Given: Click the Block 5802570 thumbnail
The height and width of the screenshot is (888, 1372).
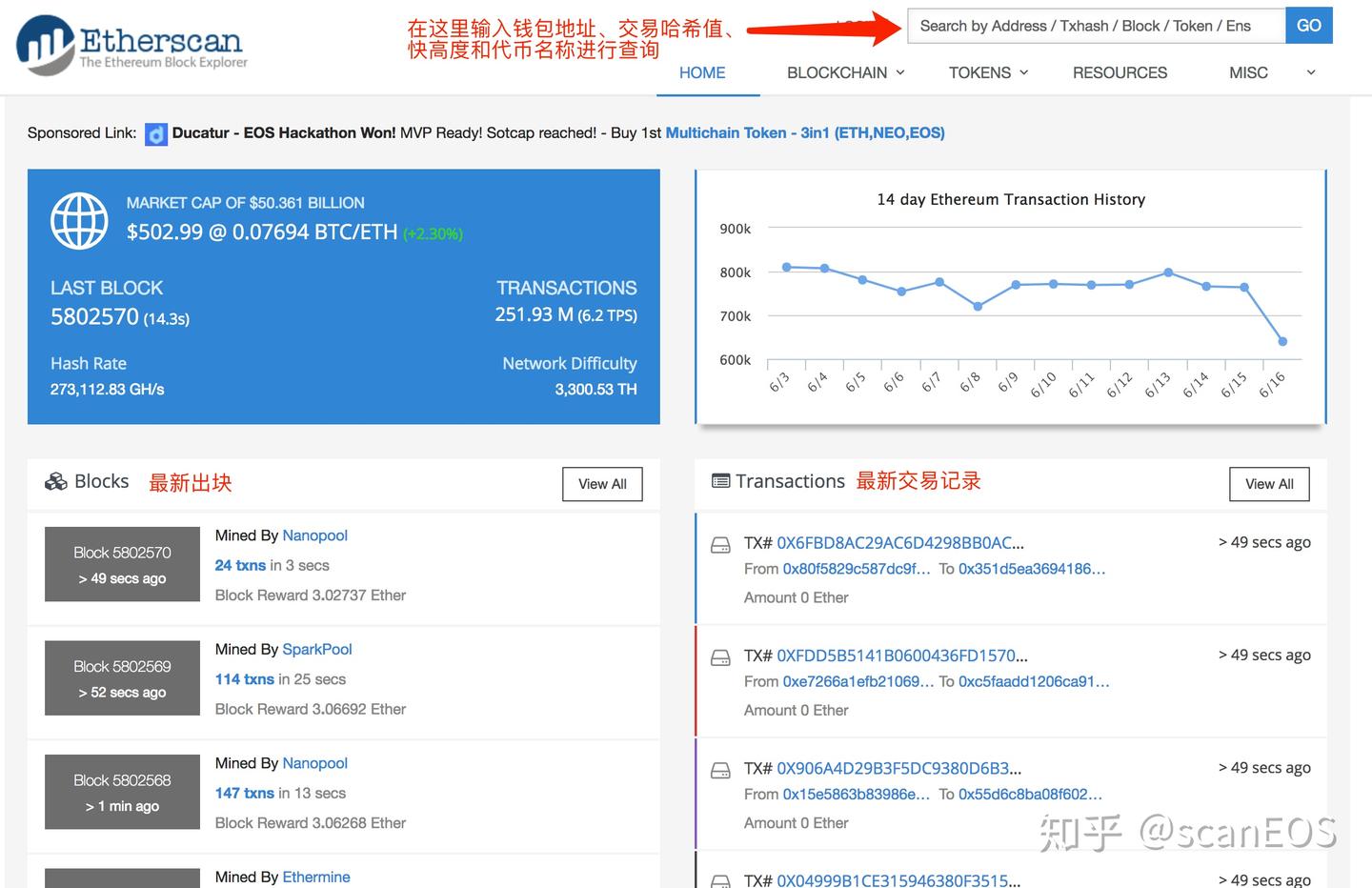Looking at the screenshot, I should point(121,564).
